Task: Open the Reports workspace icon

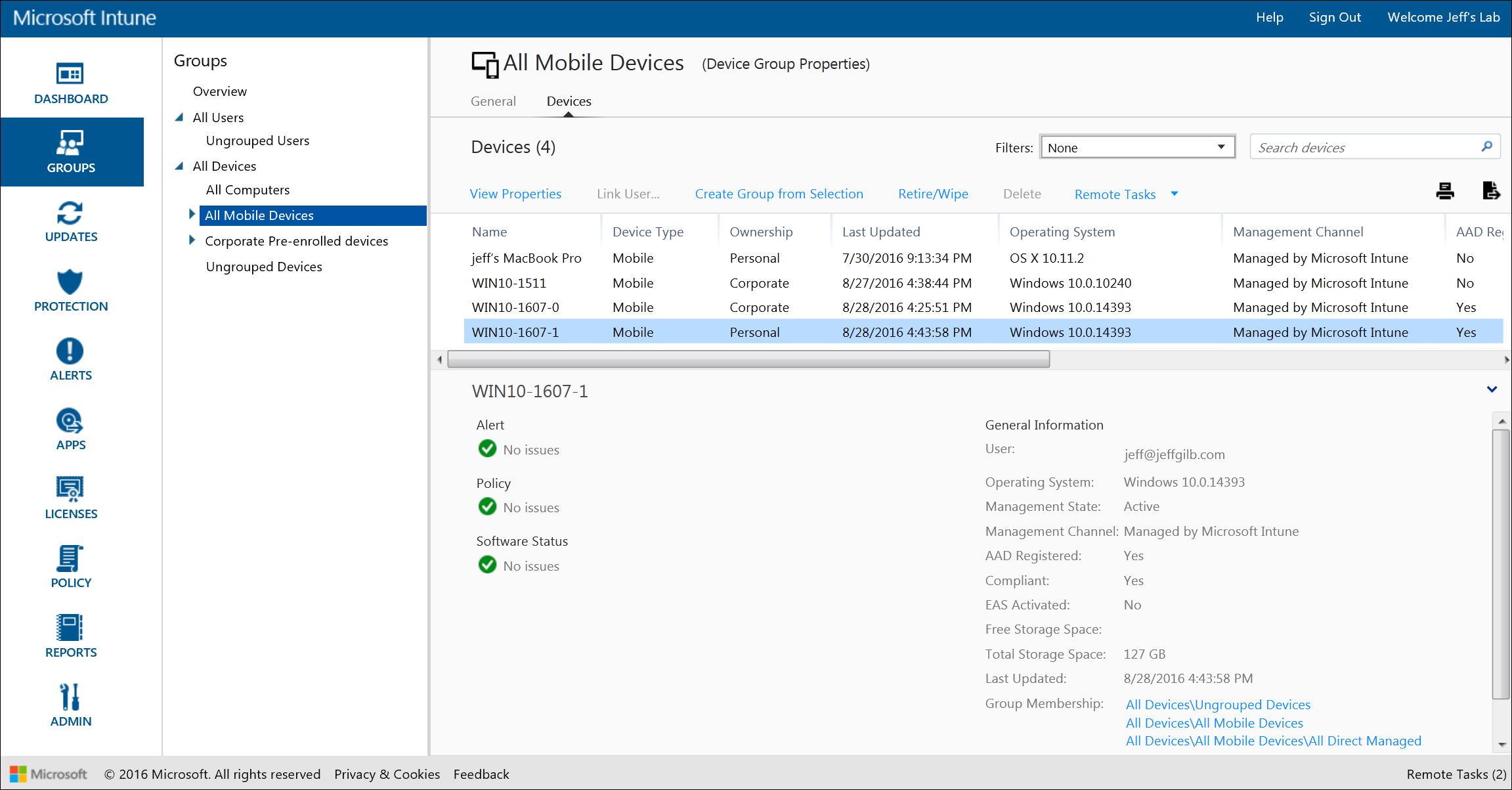Action: [70, 628]
